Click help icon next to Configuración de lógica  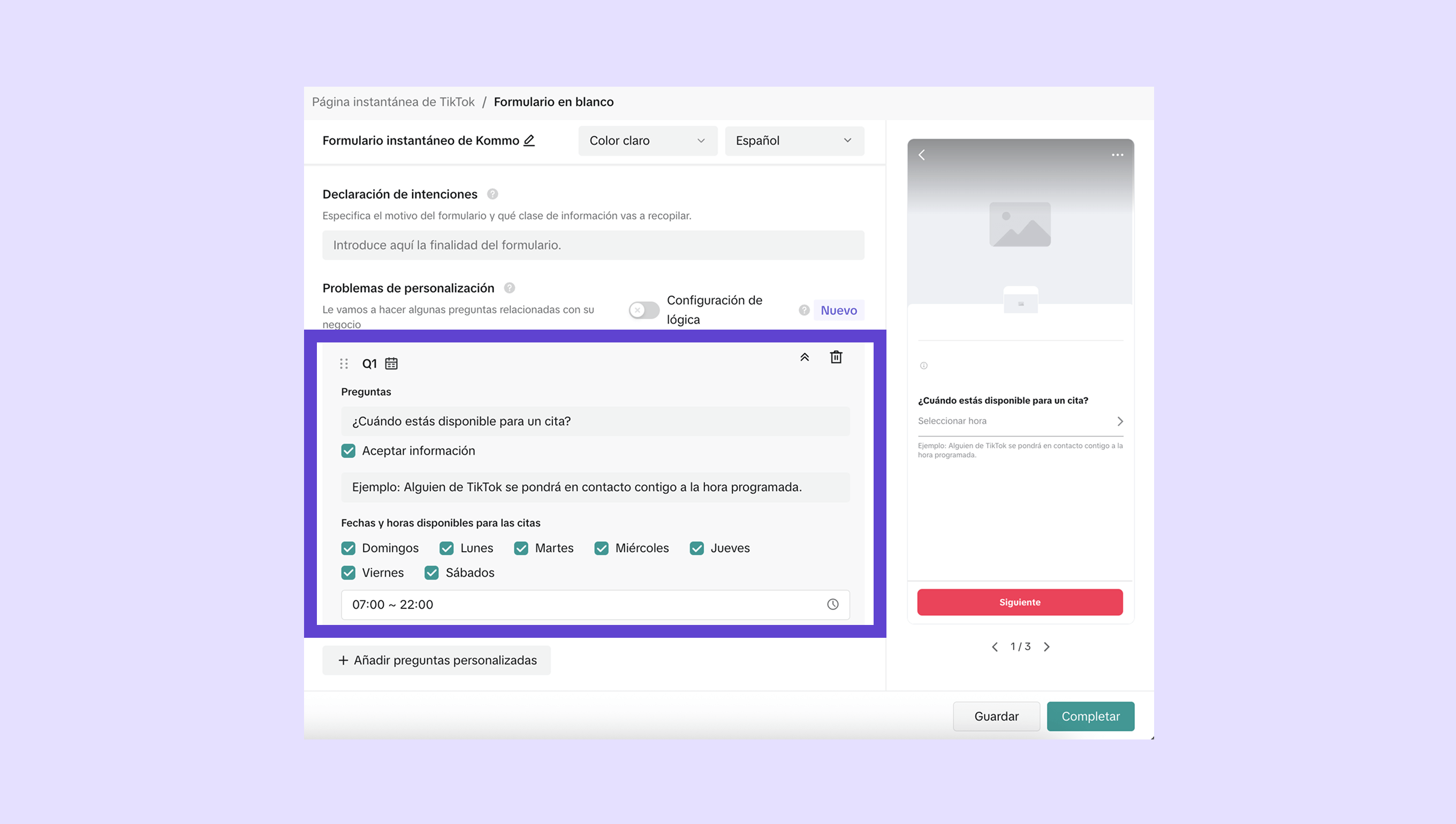click(x=804, y=310)
